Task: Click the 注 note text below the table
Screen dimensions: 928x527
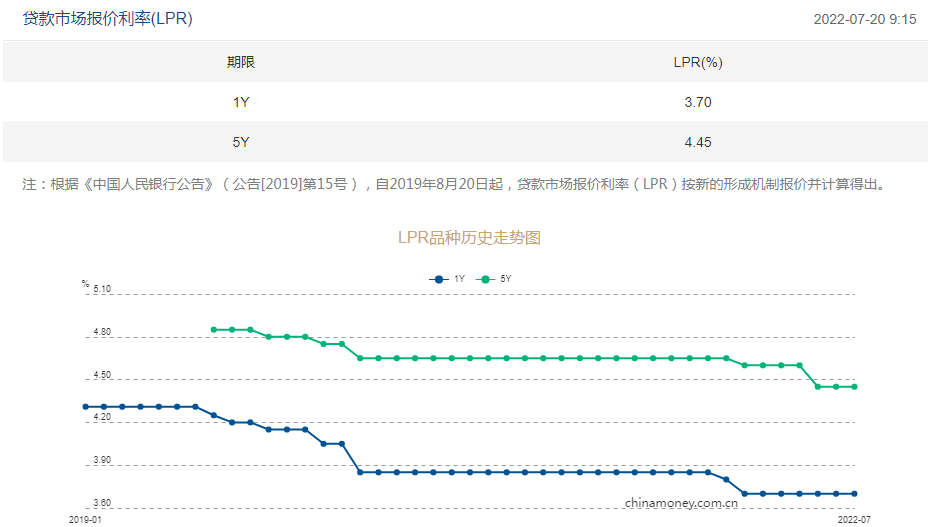Action: pos(453,185)
